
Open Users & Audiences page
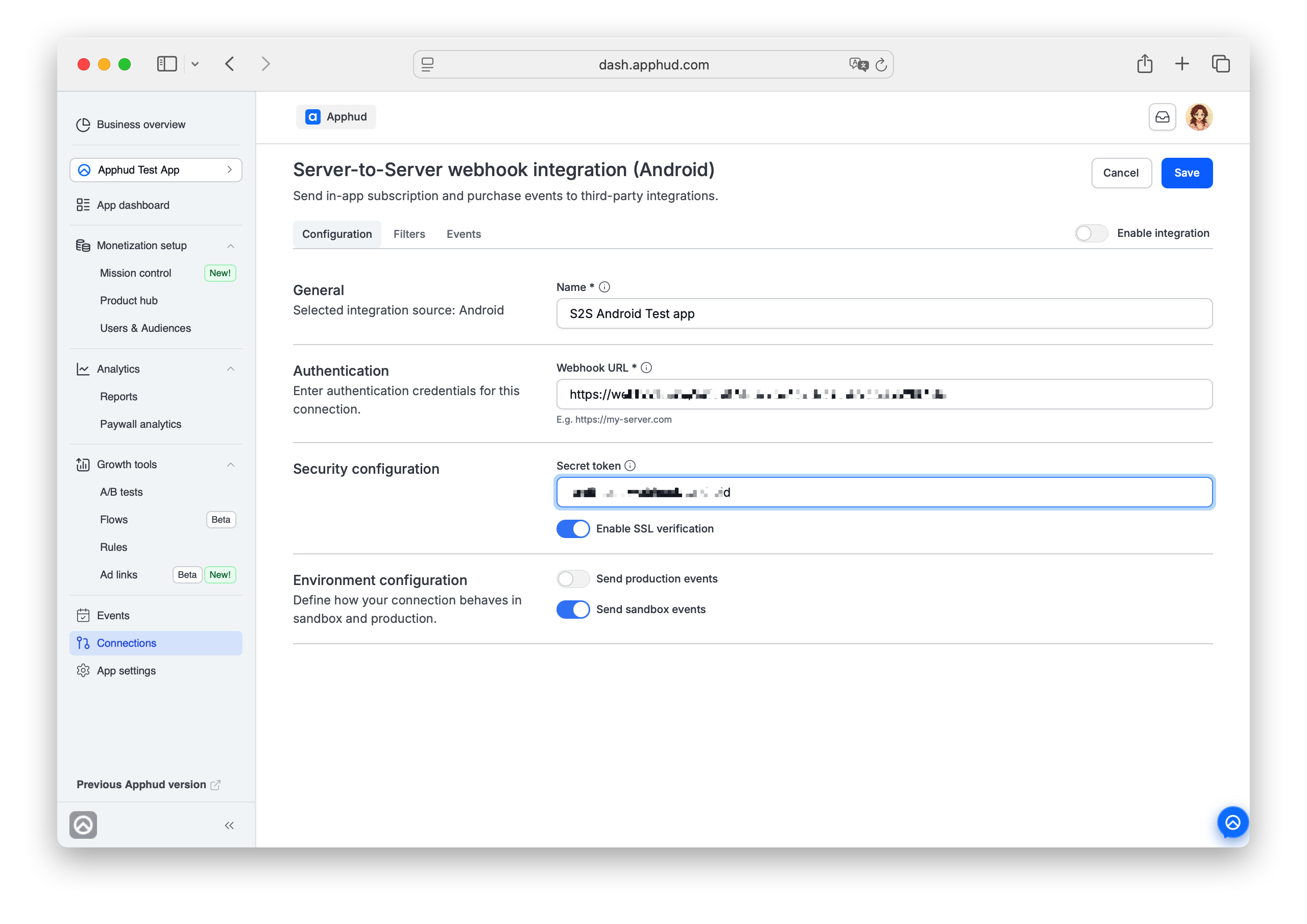[145, 328]
